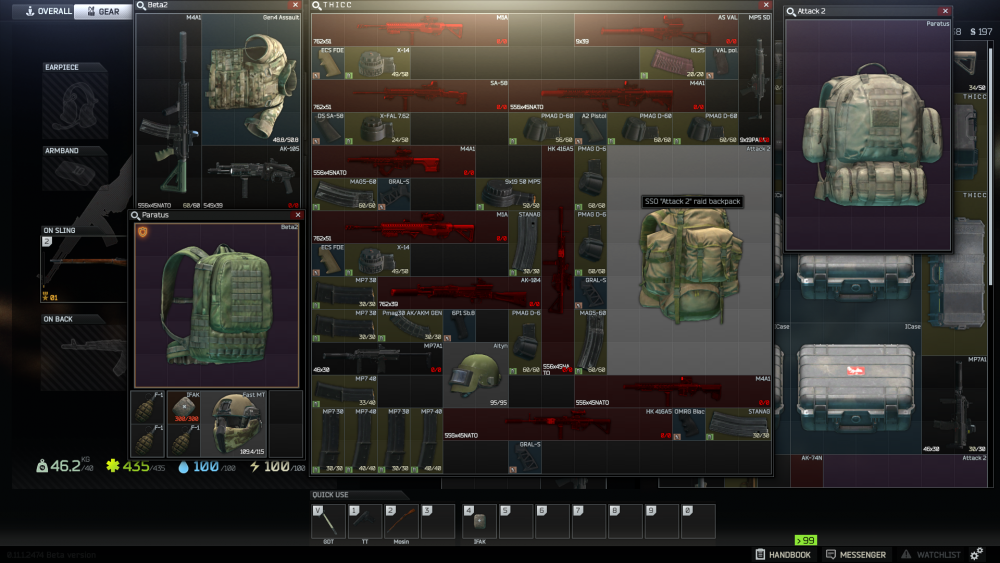Click the search icon in the THICC window
The height and width of the screenshot is (563, 1000).
point(317,5)
